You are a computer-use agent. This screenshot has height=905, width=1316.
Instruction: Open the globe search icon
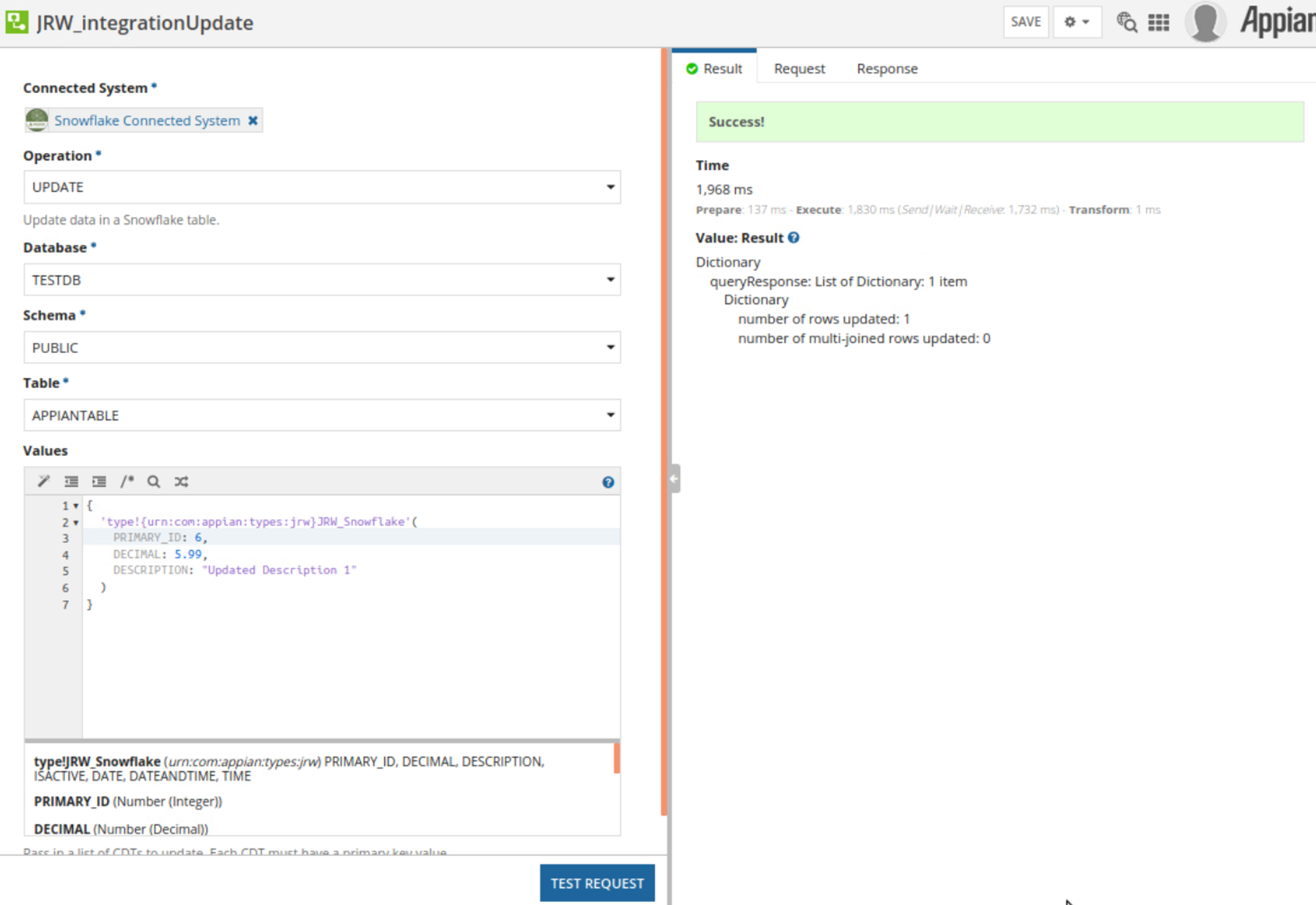(1127, 23)
